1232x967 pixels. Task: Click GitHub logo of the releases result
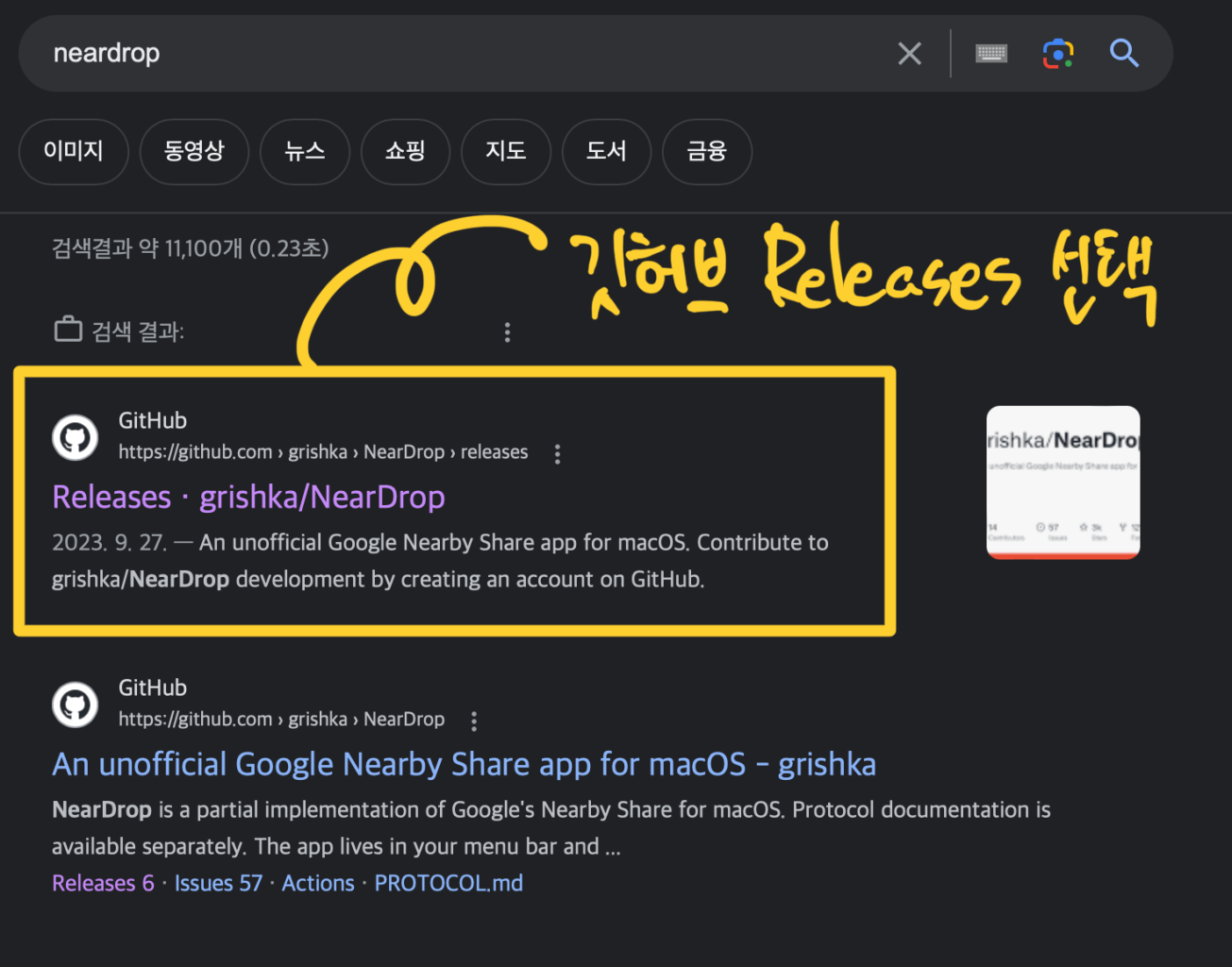(75, 437)
